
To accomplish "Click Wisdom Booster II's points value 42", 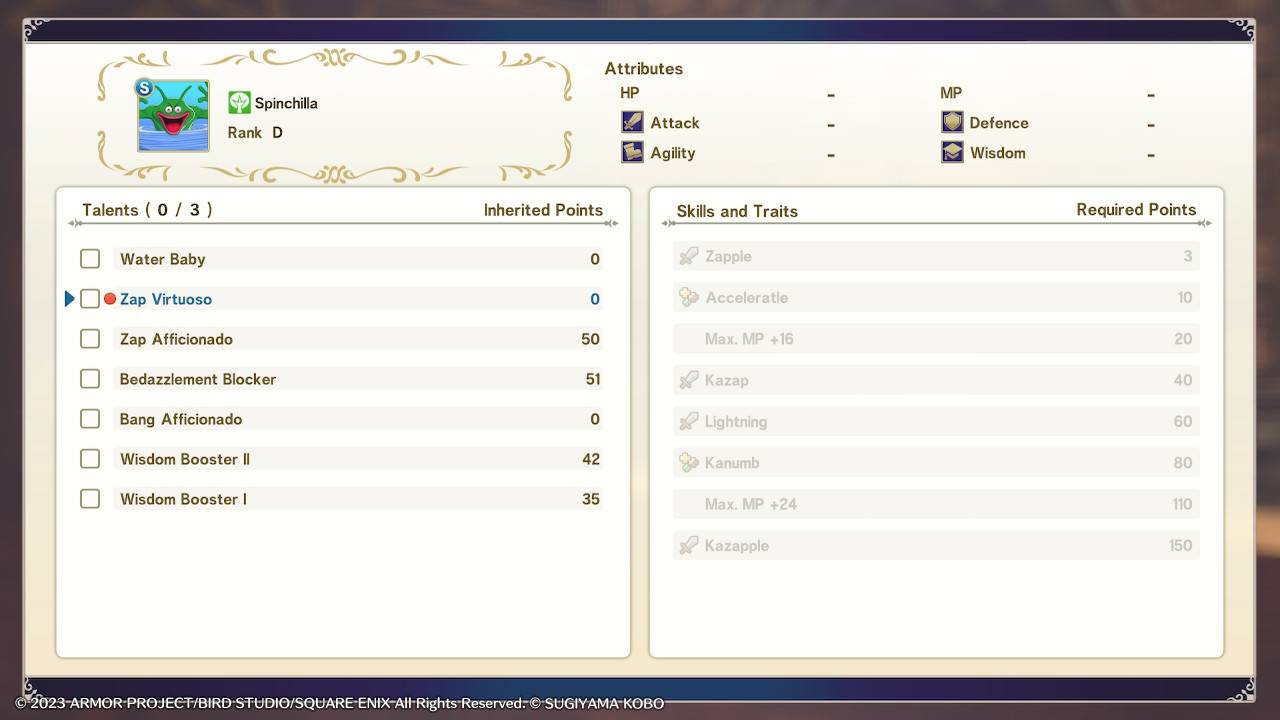I will tap(591, 459).
